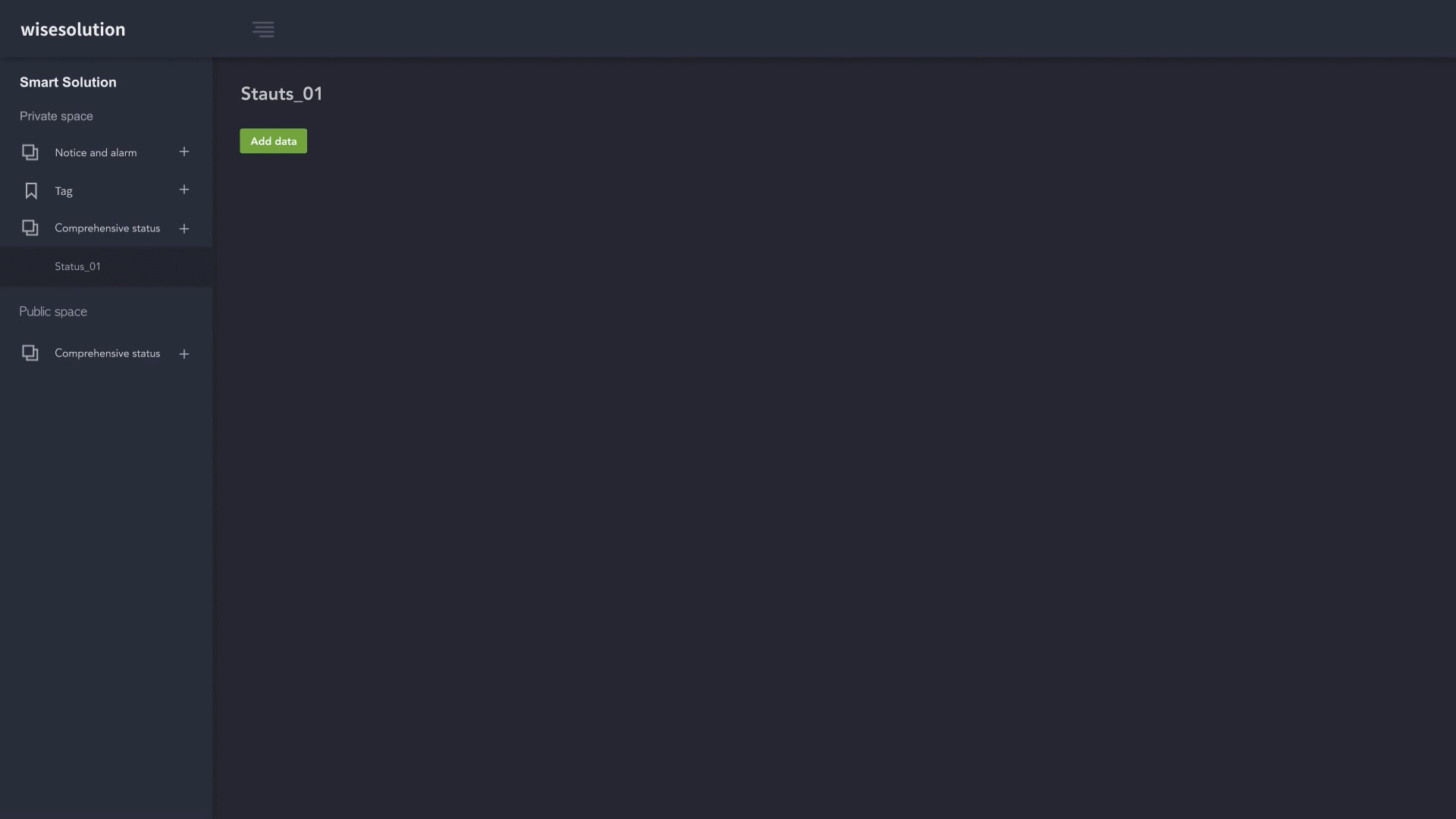Click the Private space section label

click(56, 116)
